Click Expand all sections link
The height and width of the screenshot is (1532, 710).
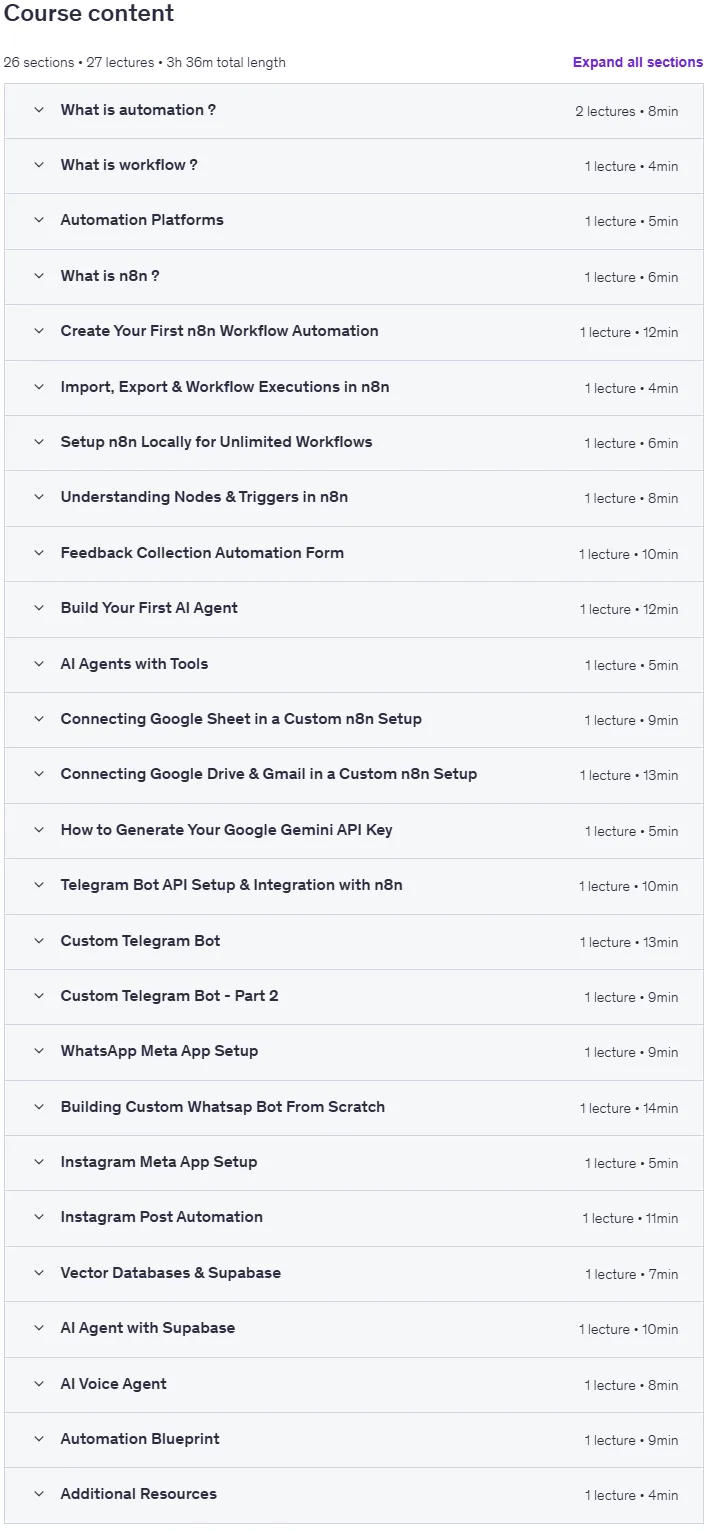pos(638,62)
